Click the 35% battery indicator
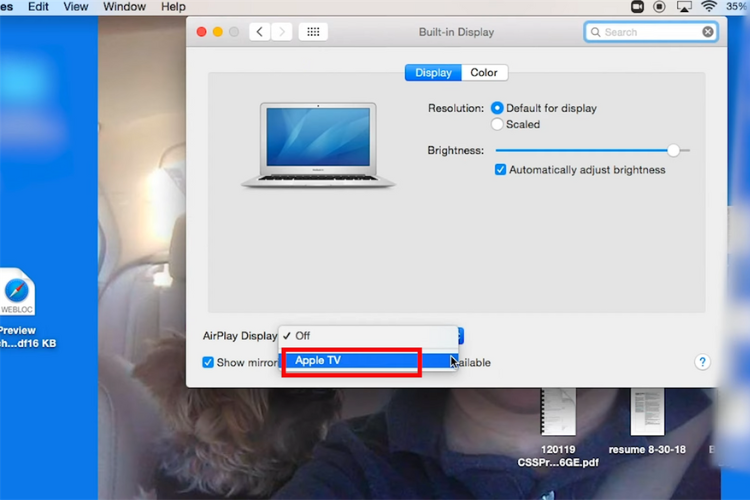This screenshot has width=750, height=500. coord(738,7)
